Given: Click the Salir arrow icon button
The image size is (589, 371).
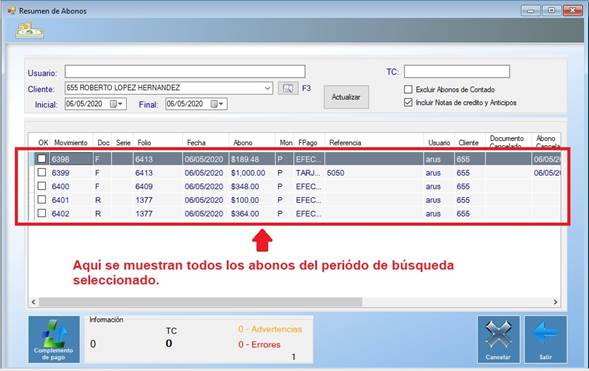Looking at the screenshot, I should (545, 339).
